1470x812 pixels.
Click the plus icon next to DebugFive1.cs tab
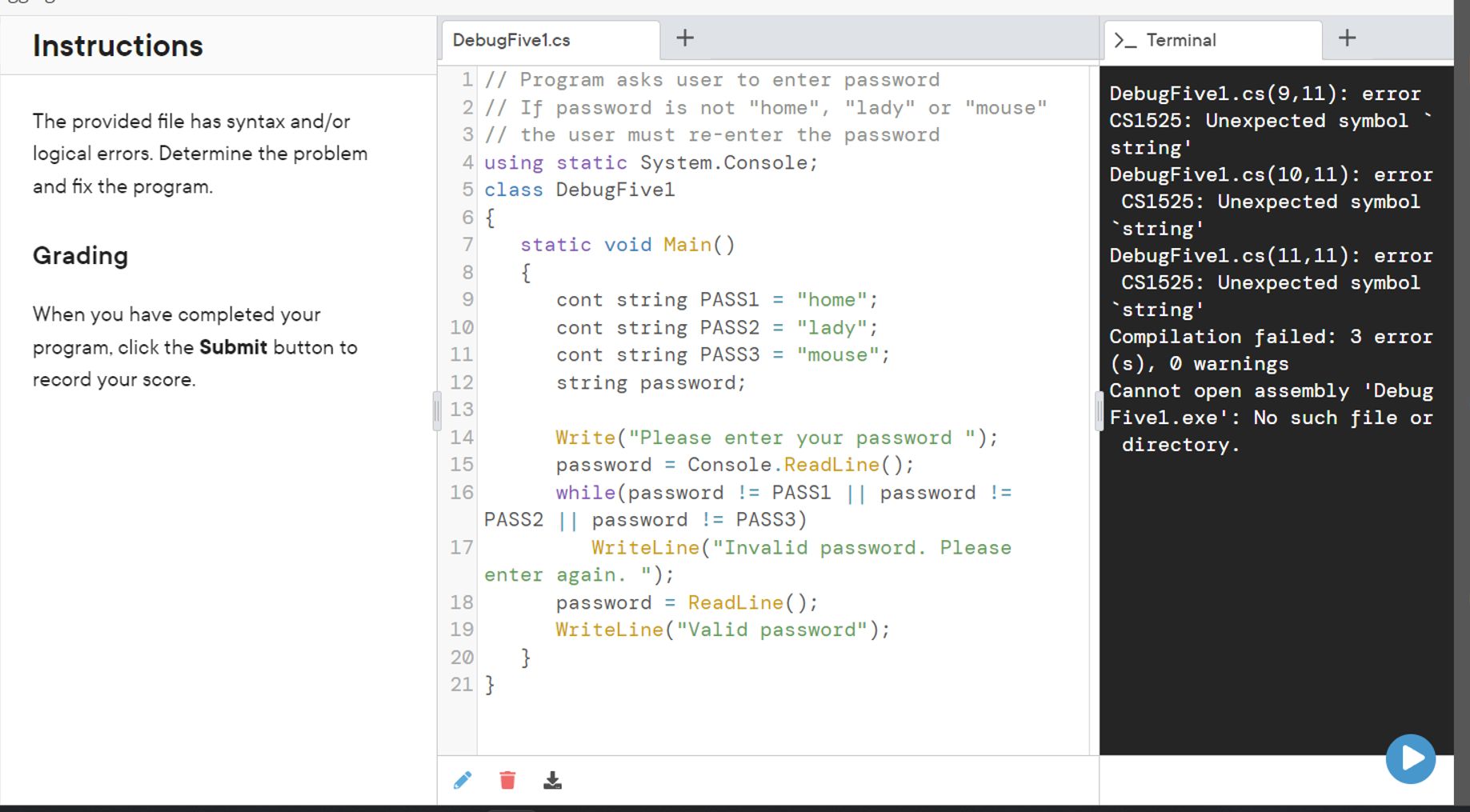pyautogui.click(x=684, y=37)
